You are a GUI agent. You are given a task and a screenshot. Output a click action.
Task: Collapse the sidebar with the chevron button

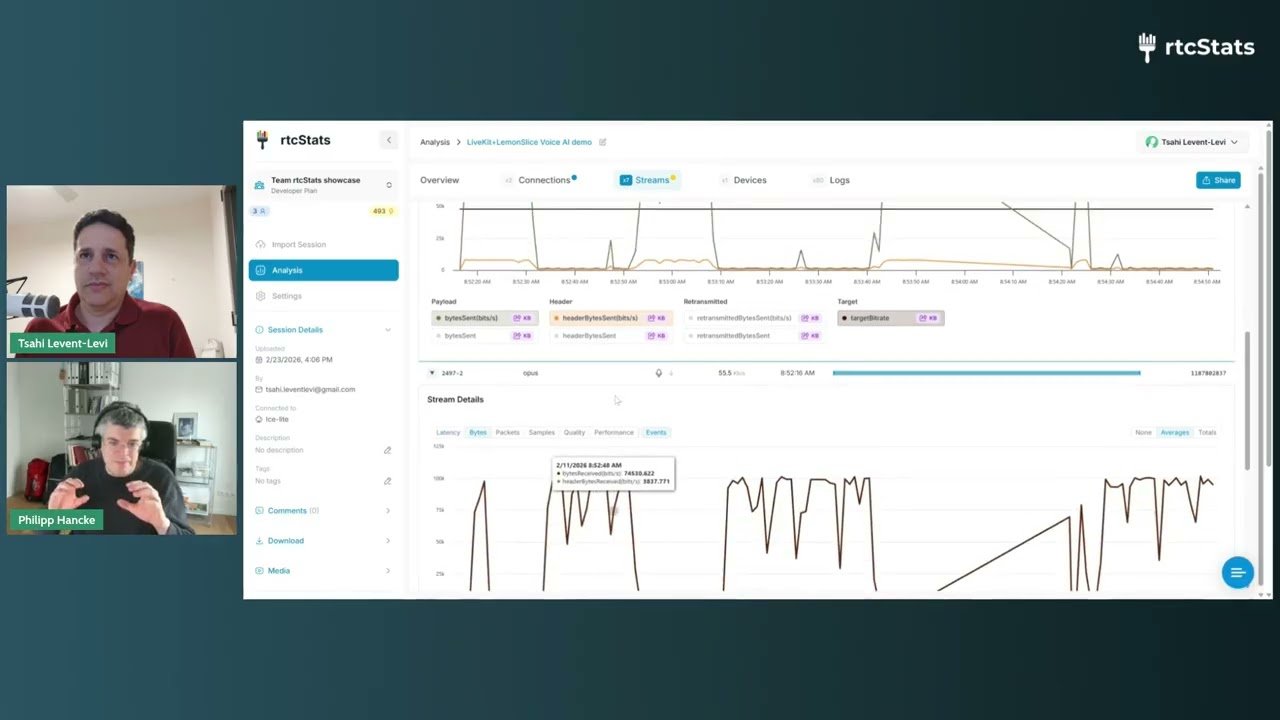(x=389, y=140)
